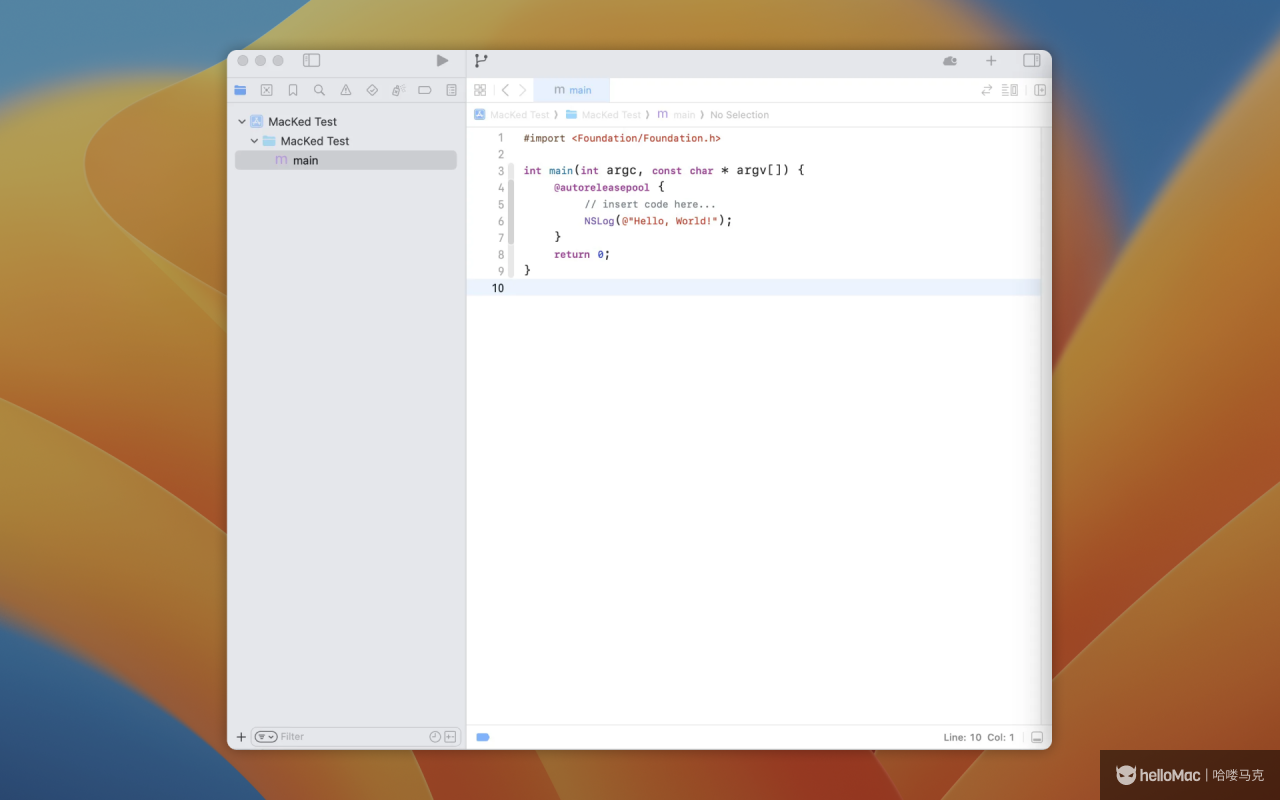Select the main file in navigator
This screenshot has height=800, width=1280.
pyautogui.click(x=345, y=160)
